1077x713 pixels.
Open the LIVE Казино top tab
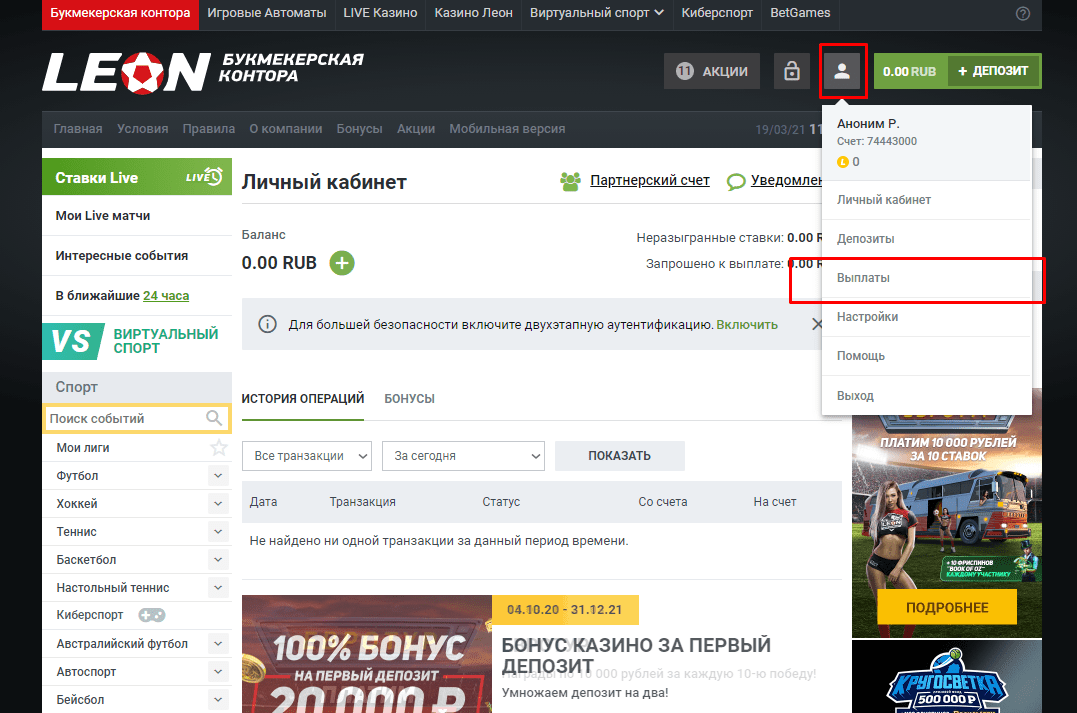tap(381, 13)
